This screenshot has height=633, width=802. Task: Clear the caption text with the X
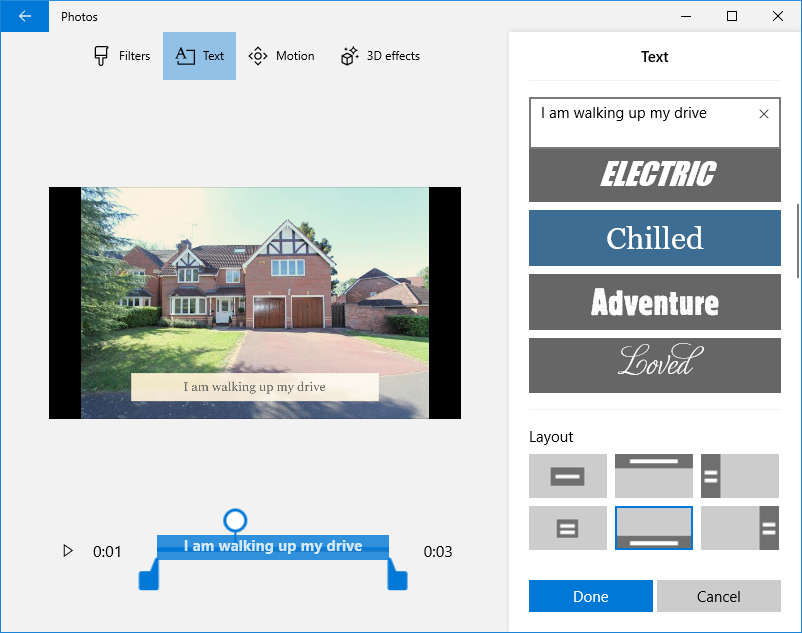pos(764,114)
